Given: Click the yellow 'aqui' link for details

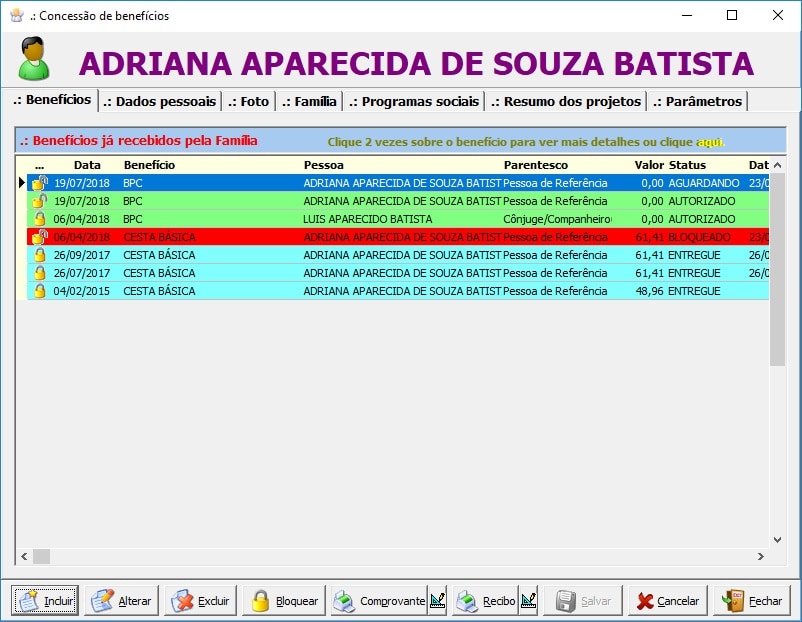Looking at the screenshot, I should click(x=710, y=142).
